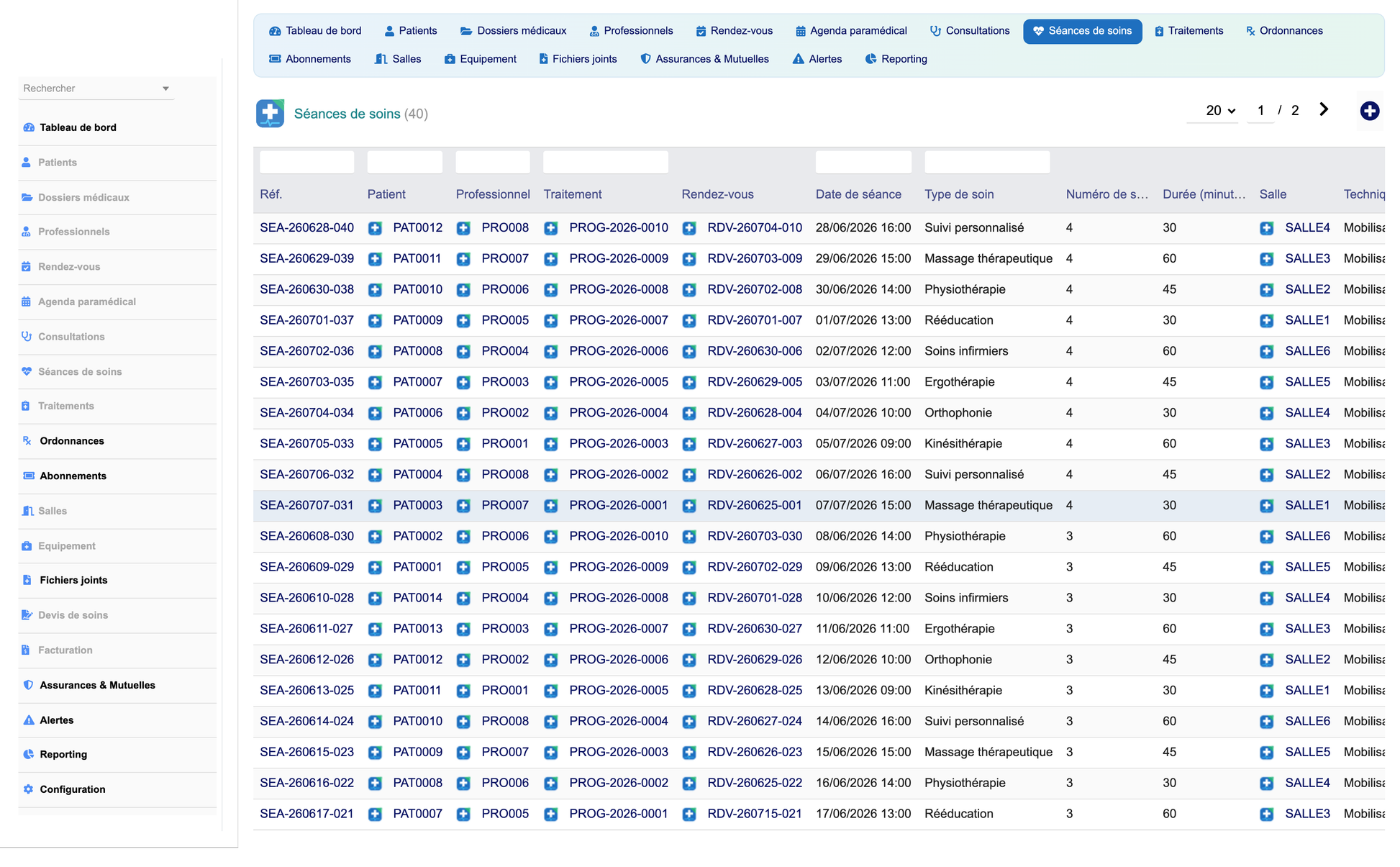Viewport: 1400px width, 867px height.
Task: Sort by Date de séance column header
Action: tap(858, 194)
